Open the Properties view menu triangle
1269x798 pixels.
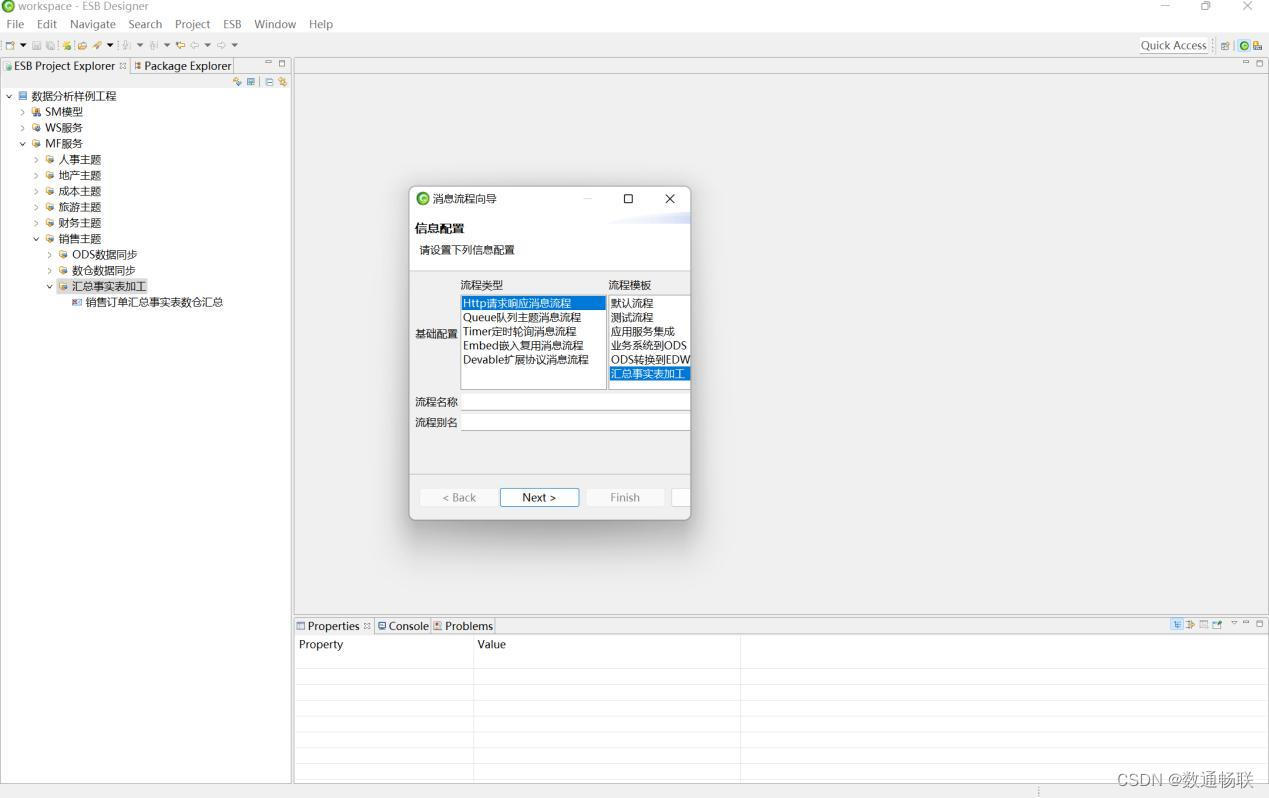[1234, 622]
